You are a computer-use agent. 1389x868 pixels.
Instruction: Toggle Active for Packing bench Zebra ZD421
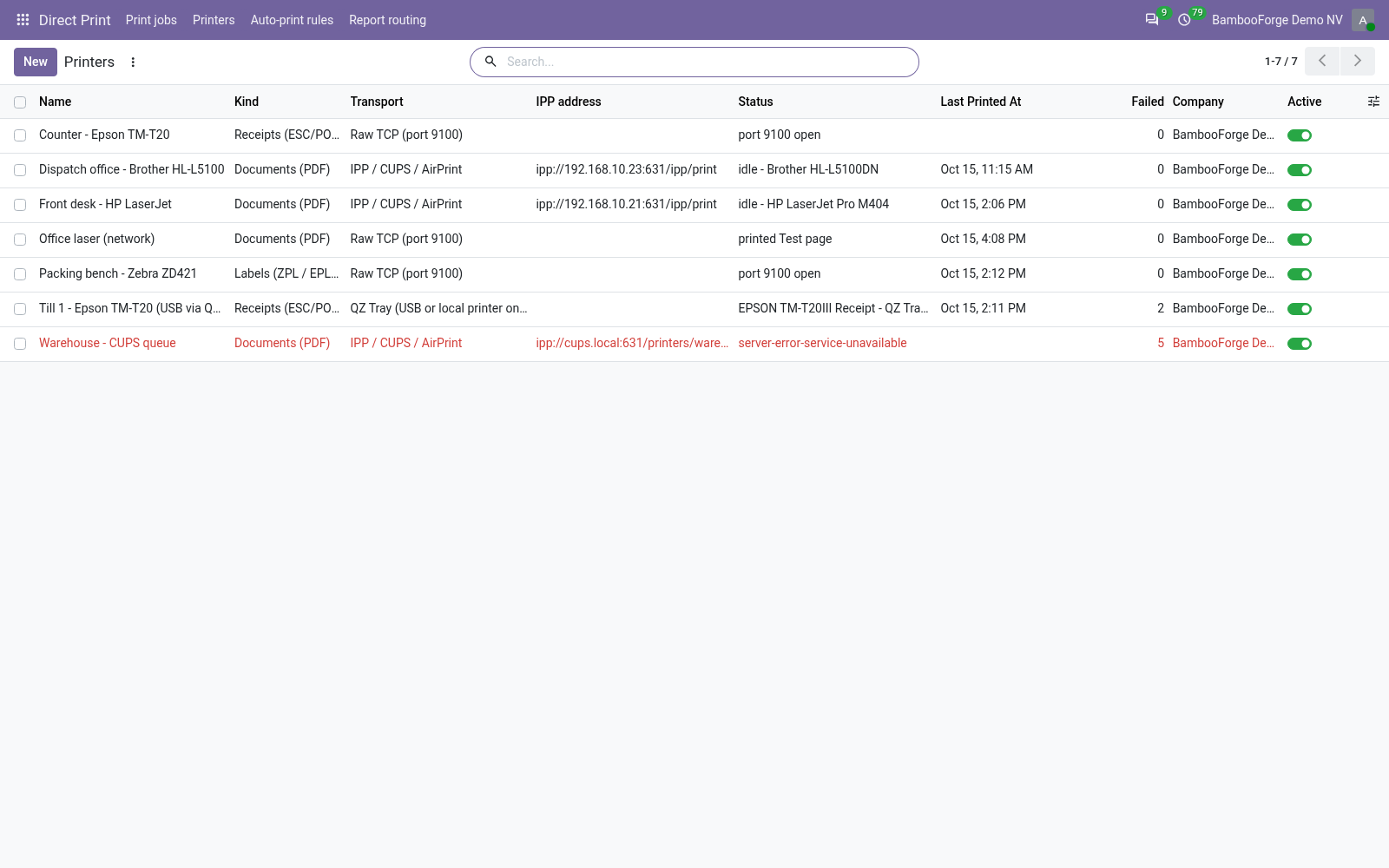(1300, 274)
